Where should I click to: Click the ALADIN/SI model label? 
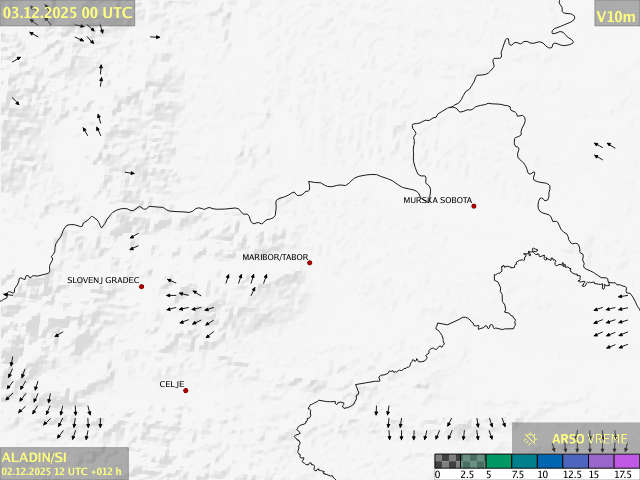click(36, 456)
